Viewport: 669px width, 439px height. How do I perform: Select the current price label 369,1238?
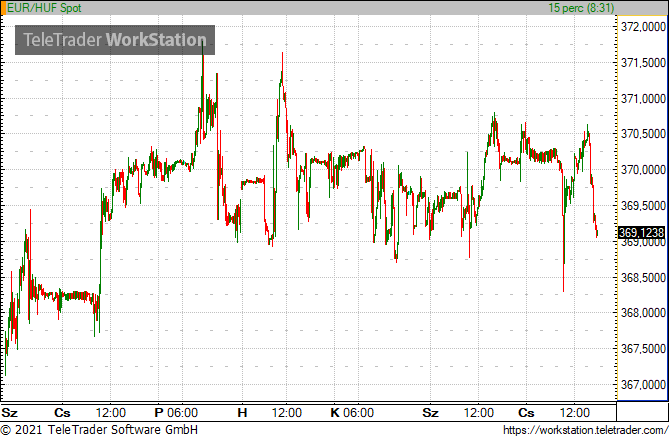(x=641, y=233)
